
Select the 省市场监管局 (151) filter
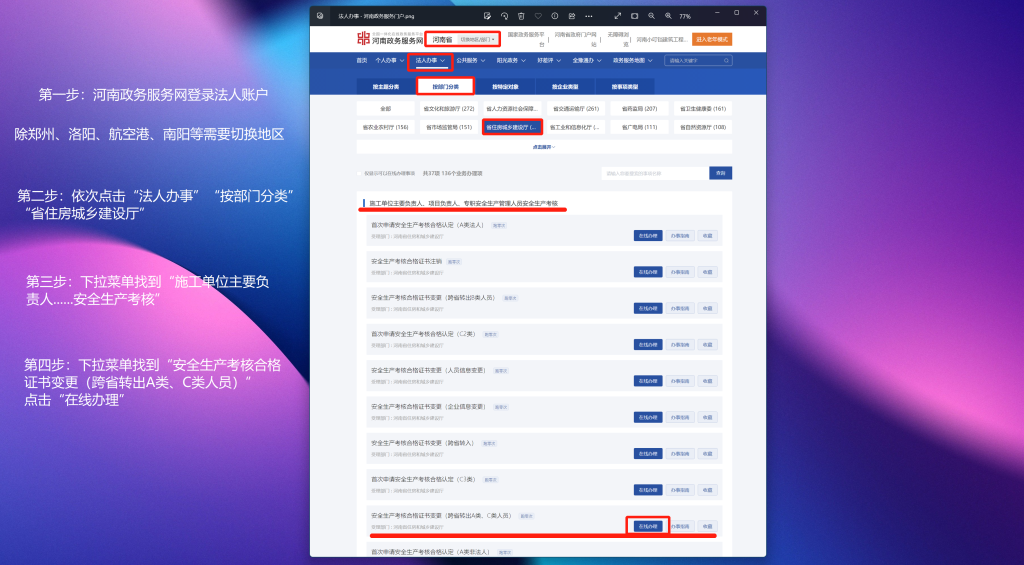pos(449,127)
